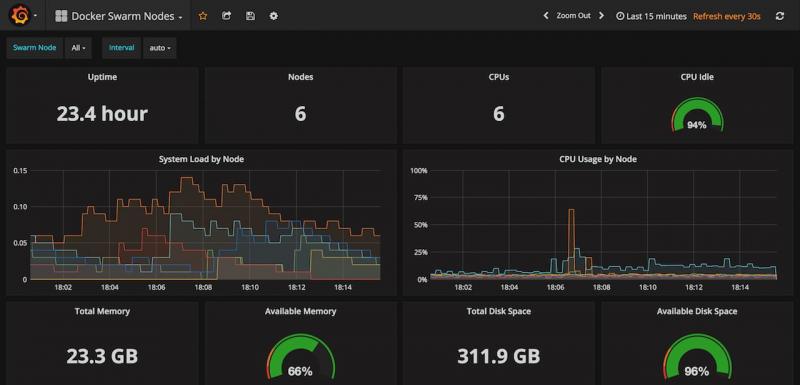Open the Grafana logo main menu
The image size is (800, 385).
tap(22, 16)
